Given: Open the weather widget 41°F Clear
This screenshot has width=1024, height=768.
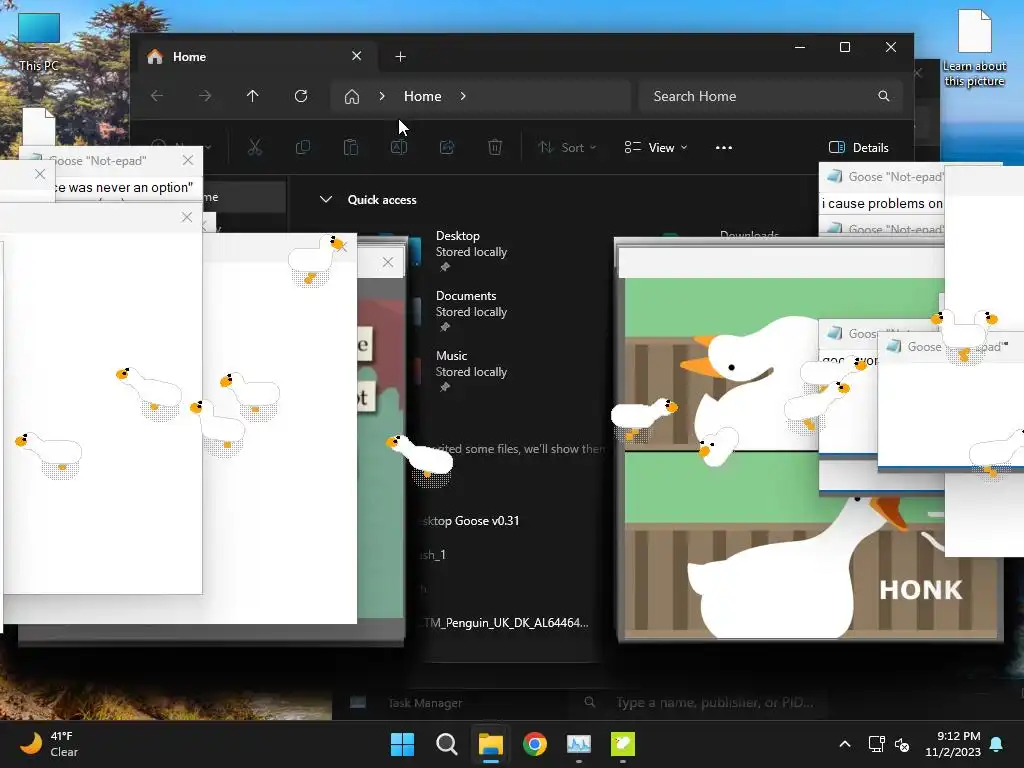Looking at the screenshot, I should (x=49, y=744).
